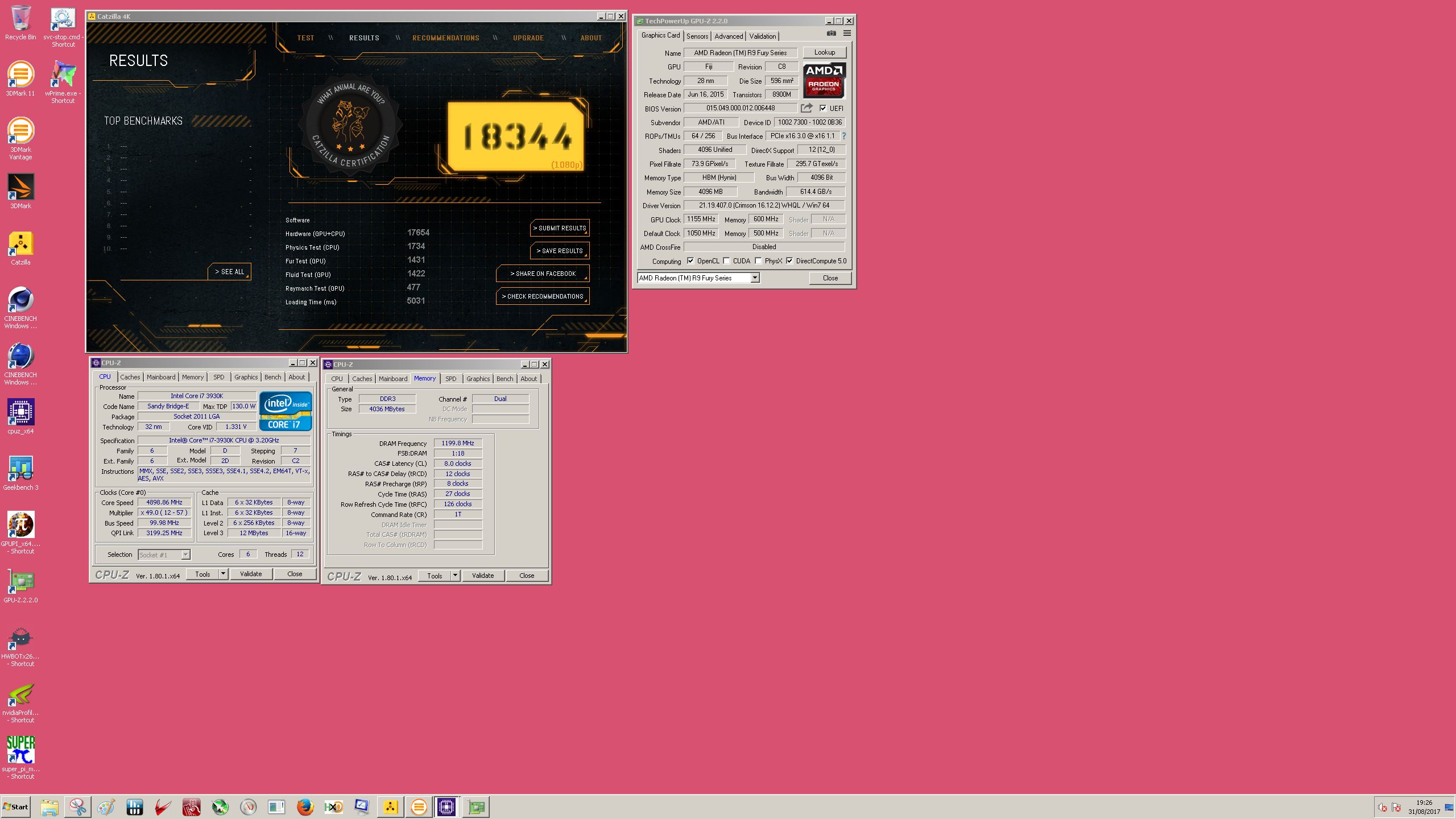Click Tools button in CPU-Z Memory window

[x=435, y=576]
